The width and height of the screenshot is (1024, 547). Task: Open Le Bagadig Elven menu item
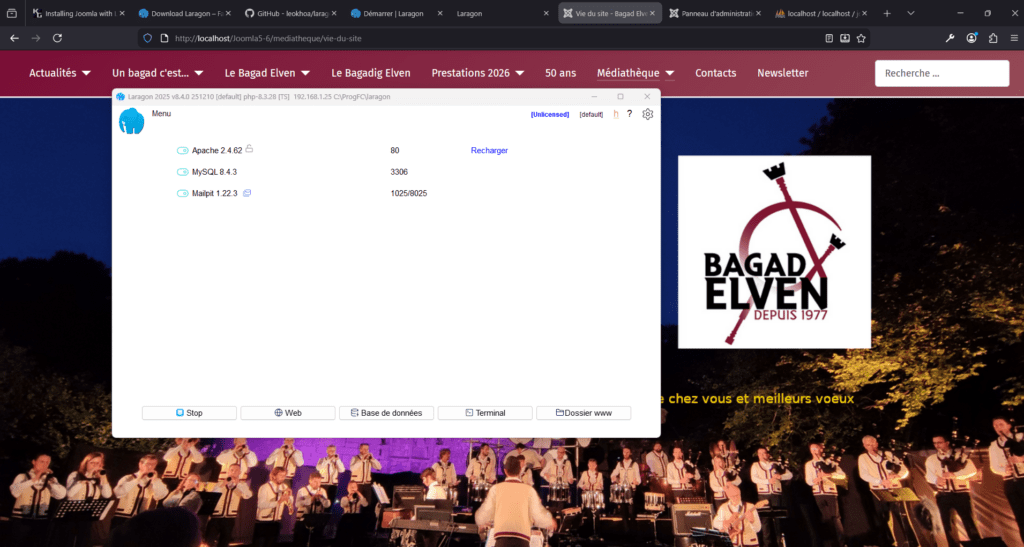[x=371, y=73]
